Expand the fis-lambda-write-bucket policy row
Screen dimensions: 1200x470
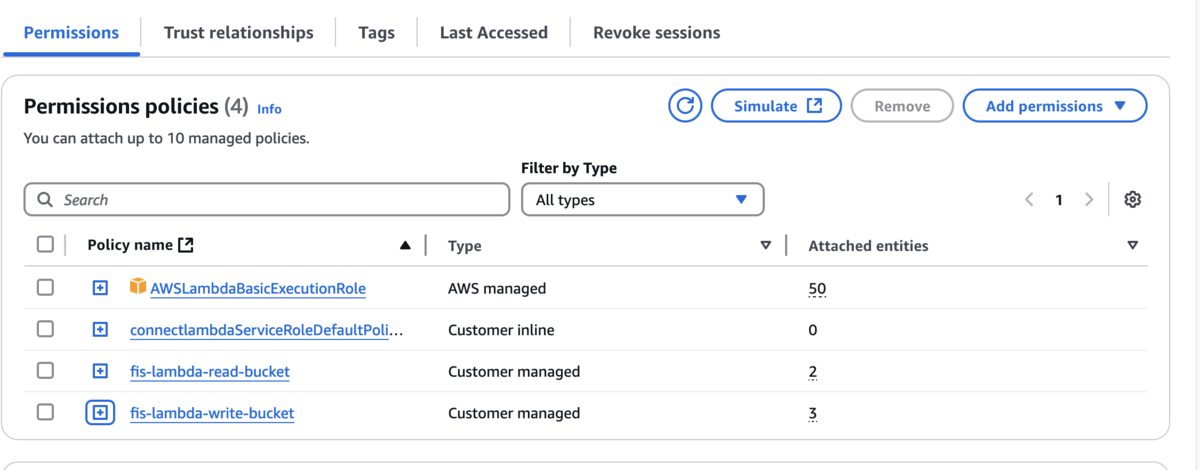coord(100,413)
